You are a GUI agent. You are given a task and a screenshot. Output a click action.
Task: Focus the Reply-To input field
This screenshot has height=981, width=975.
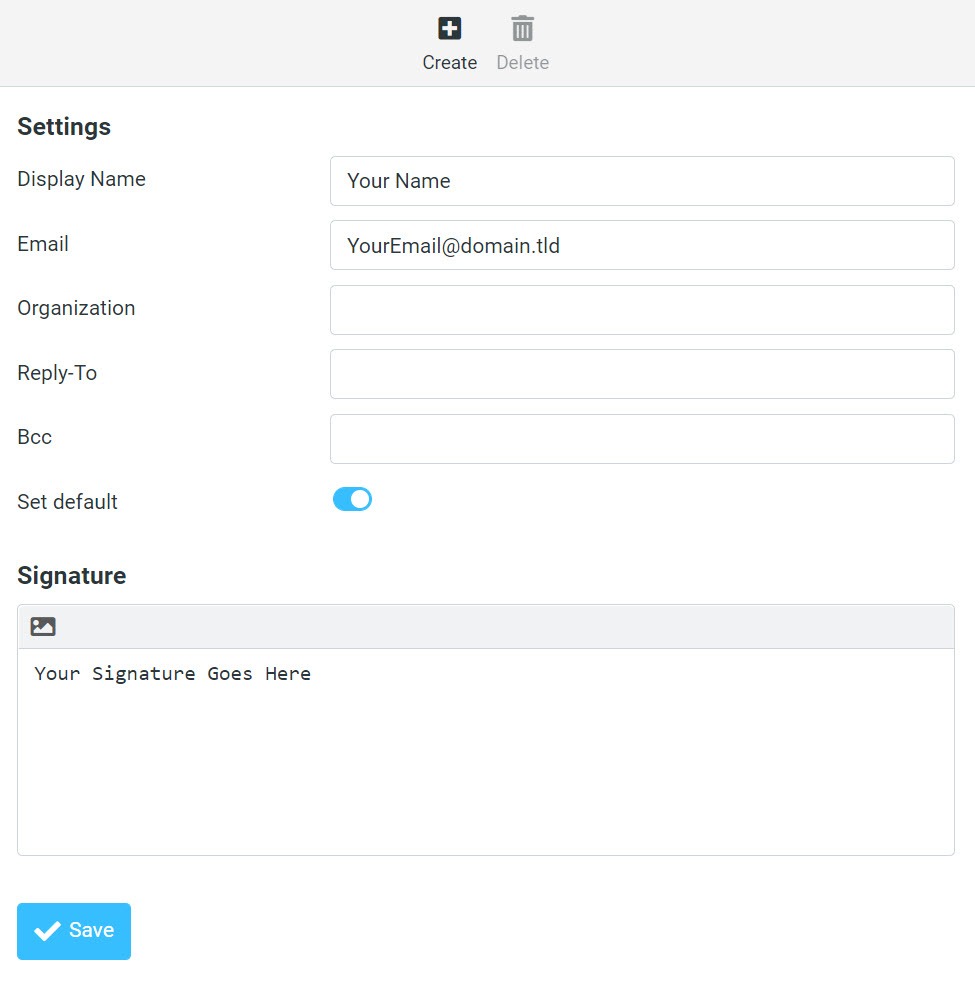tap(642, 374)
